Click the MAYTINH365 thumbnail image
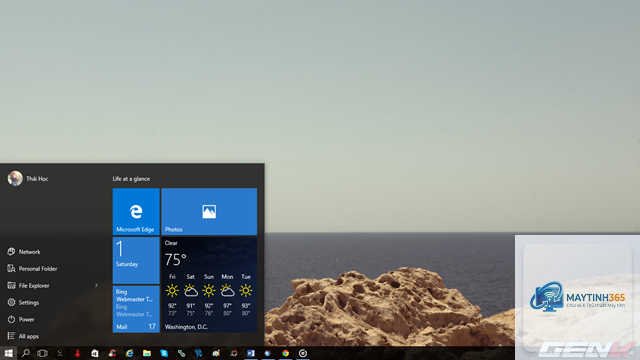 tap(577, 297)
